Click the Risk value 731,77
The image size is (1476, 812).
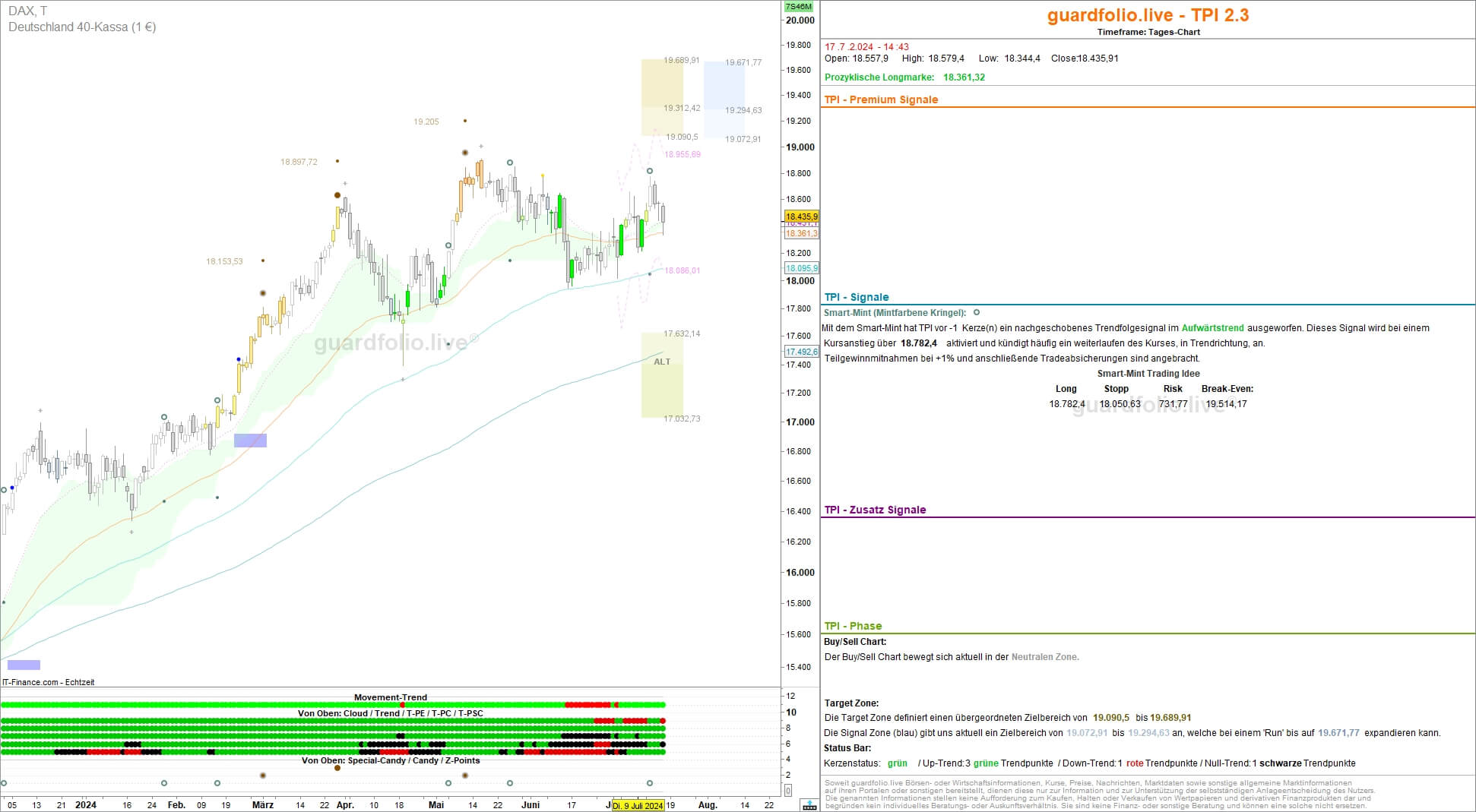pyautogui.click(x=1173, y=404)
